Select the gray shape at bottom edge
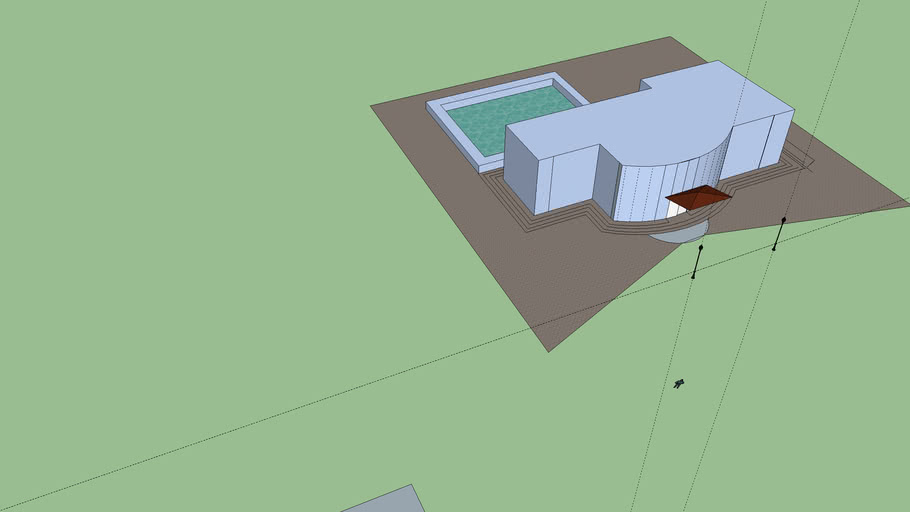Viewport: 910px width, 512px height. coord(385,501)
